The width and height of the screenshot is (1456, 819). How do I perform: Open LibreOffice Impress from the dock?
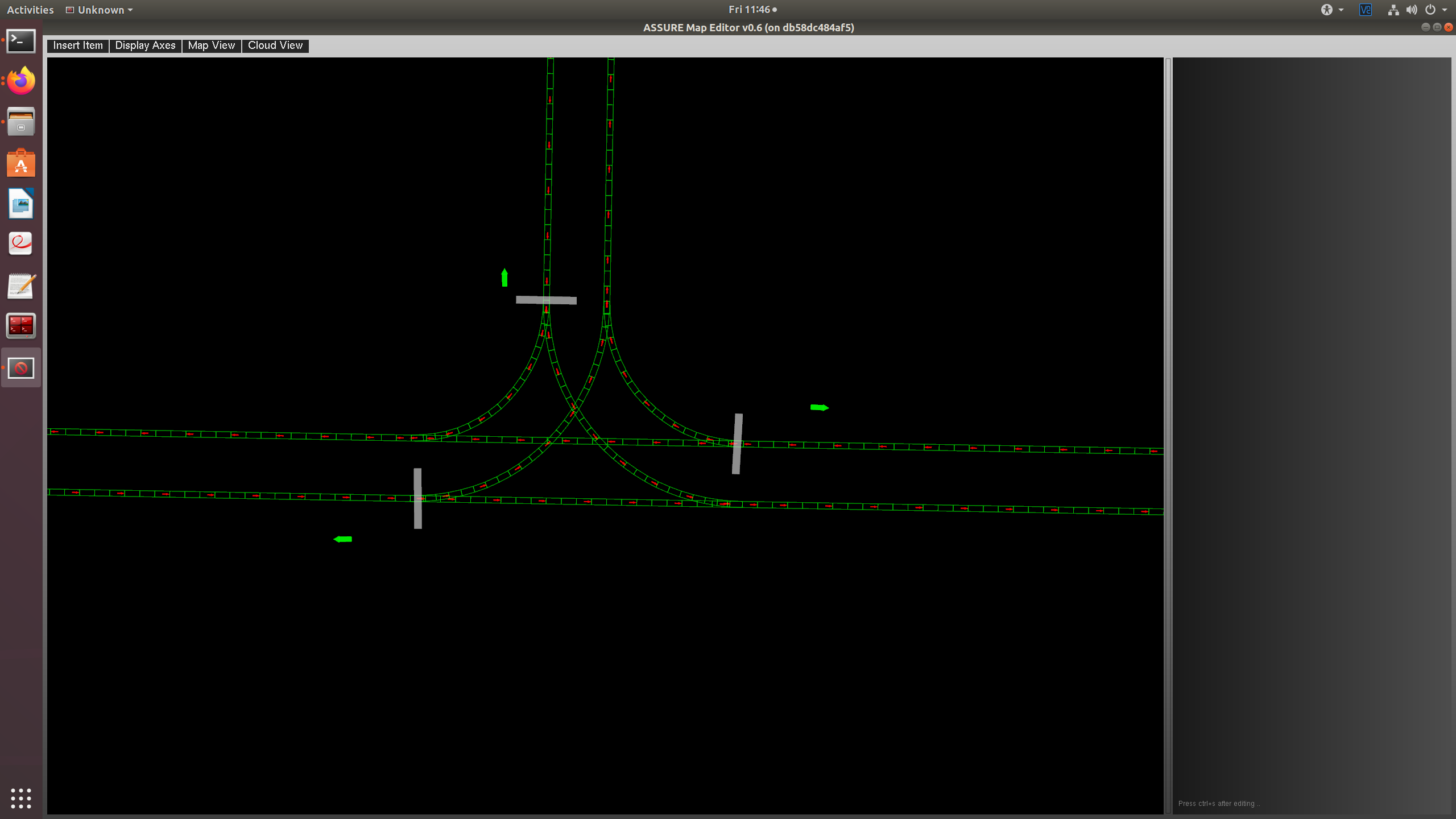coord(20,204)
